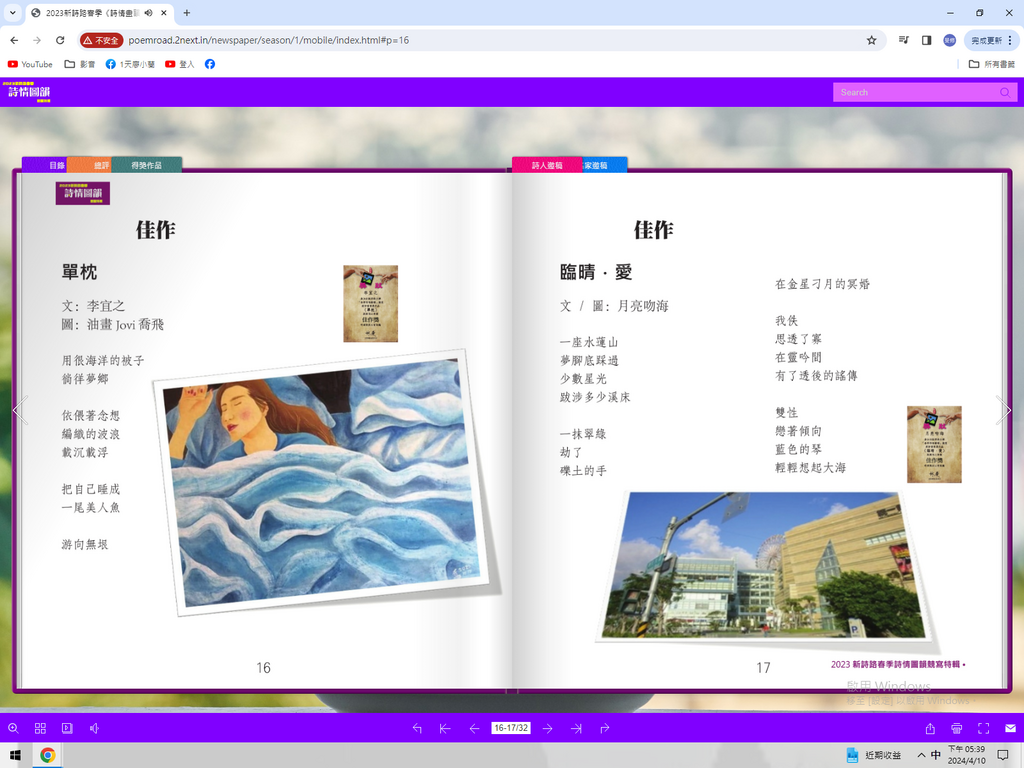Go to previous page using toolbar arrow
Viewport: 1024px width, 768px height.
click(x=474, y=728)
